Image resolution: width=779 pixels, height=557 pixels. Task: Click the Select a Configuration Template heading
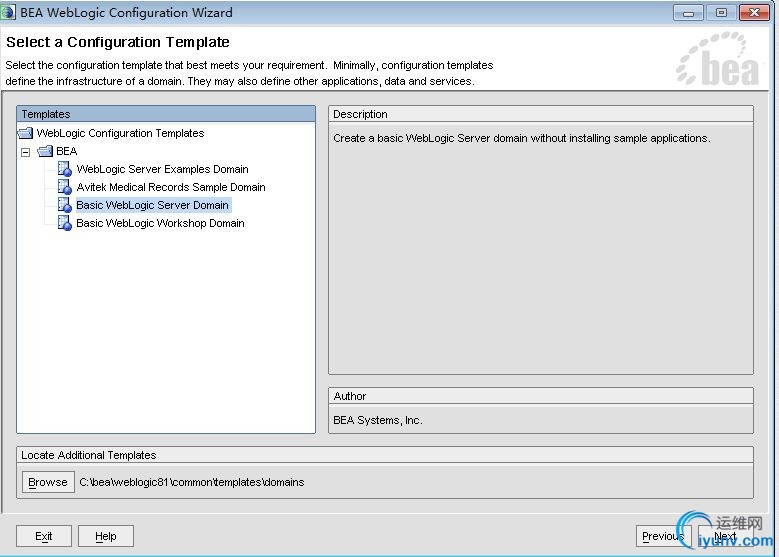point(118,42)
